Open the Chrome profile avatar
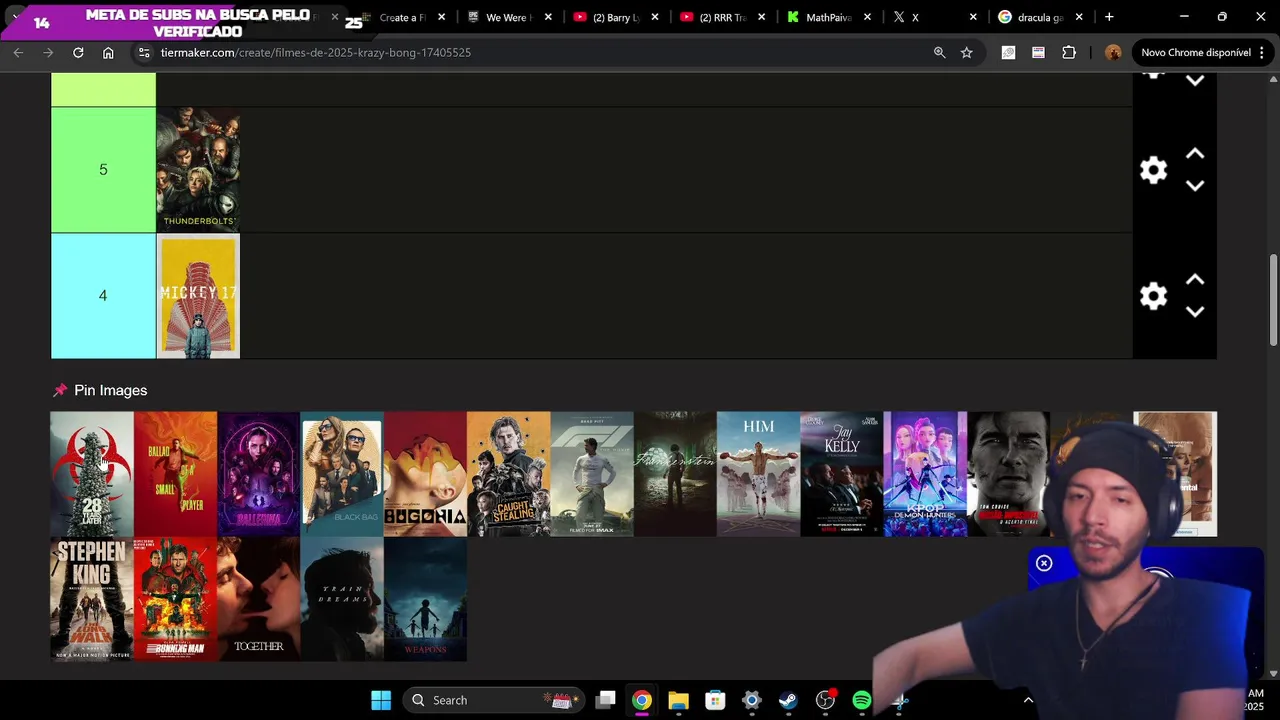This screenshot has height=720, width=1280. [1113, 52]
